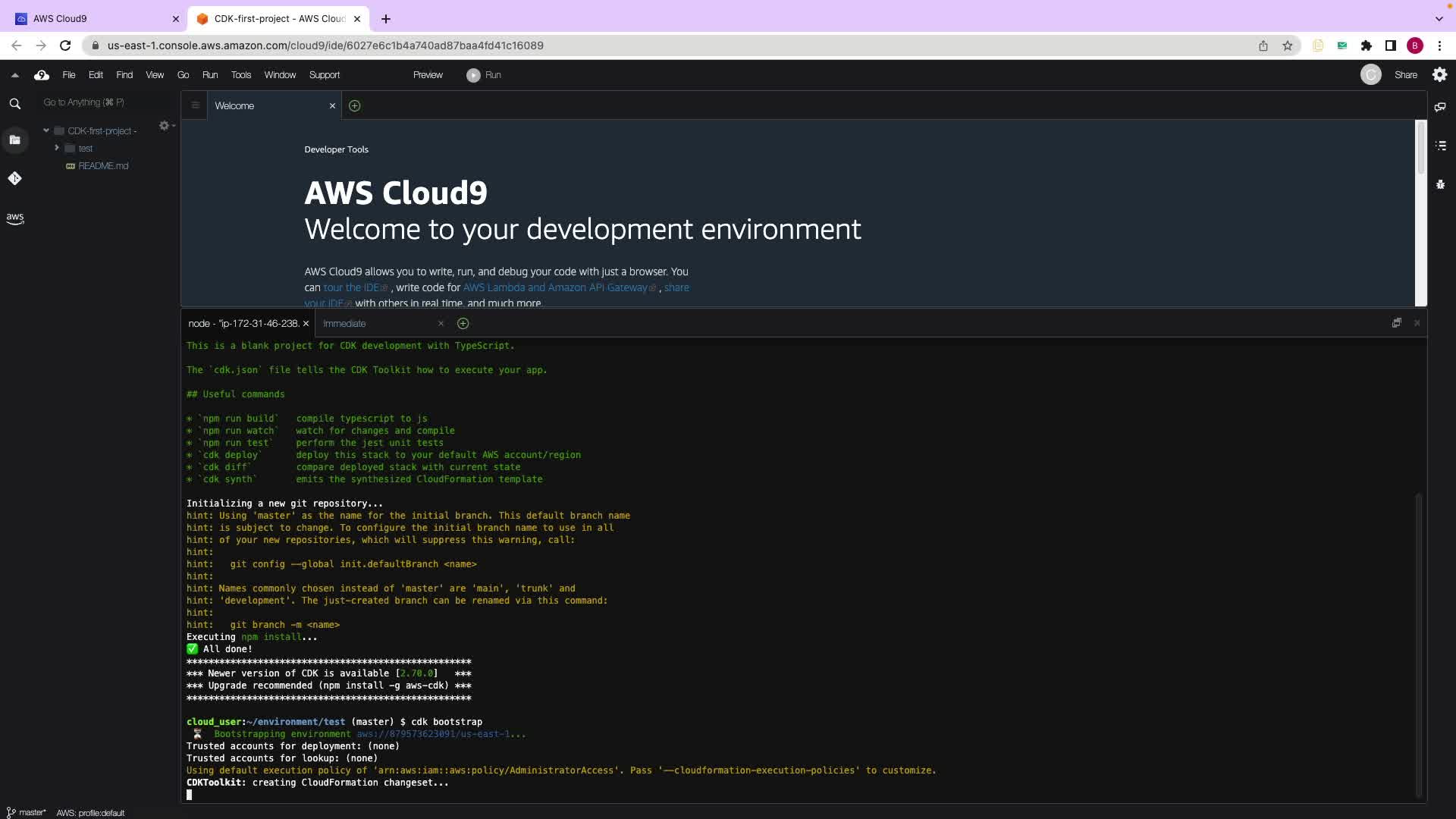Maximize the terminal console panel
Viewport: 1456px width, 819px height.
pyautogui.click(x=1396, y=323)
